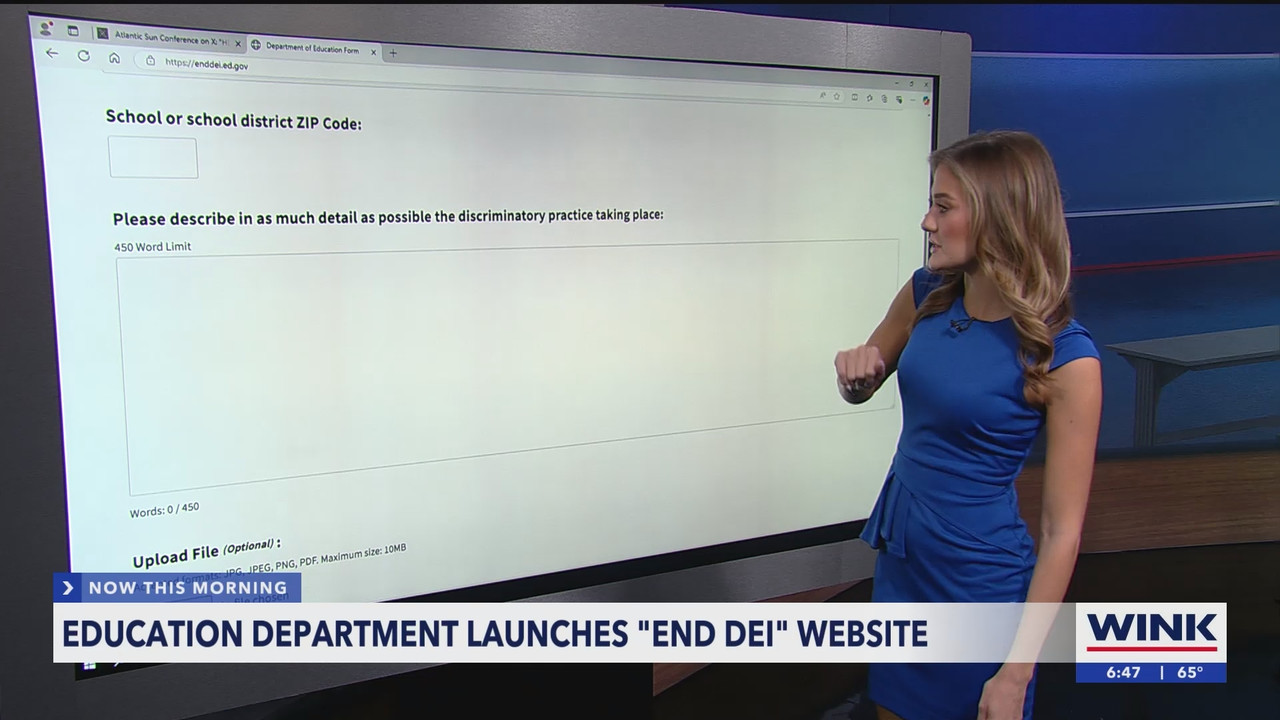The width and height of the screenshot is (1280, 720).
Task: Click the 'School or school district ZIP Code' label
Action: pyautogui.click(x=233, y=119)
